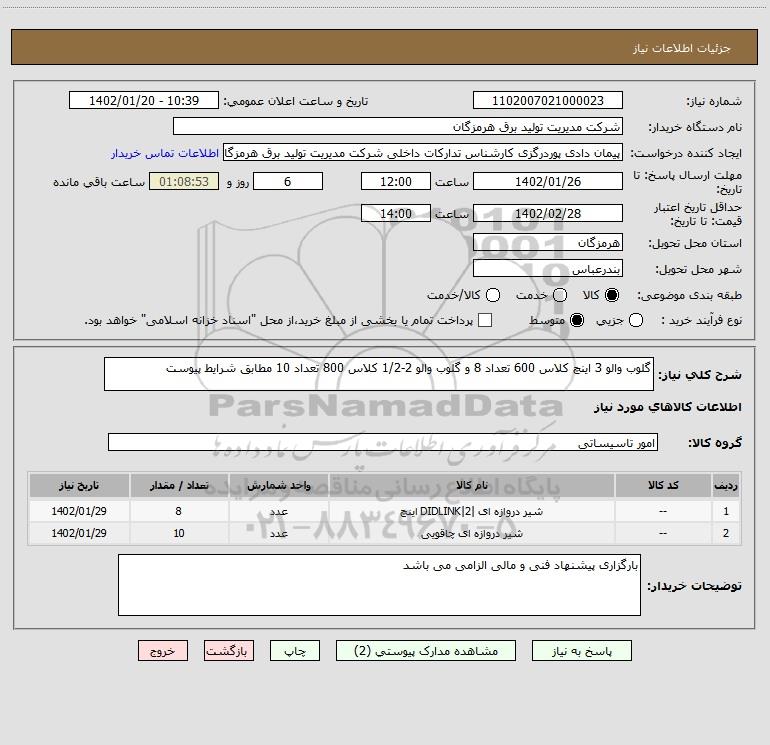Click item name شیر دروازه ای چاقویی
The height and width of the screenshot is (745, 770).
(471, 533)
